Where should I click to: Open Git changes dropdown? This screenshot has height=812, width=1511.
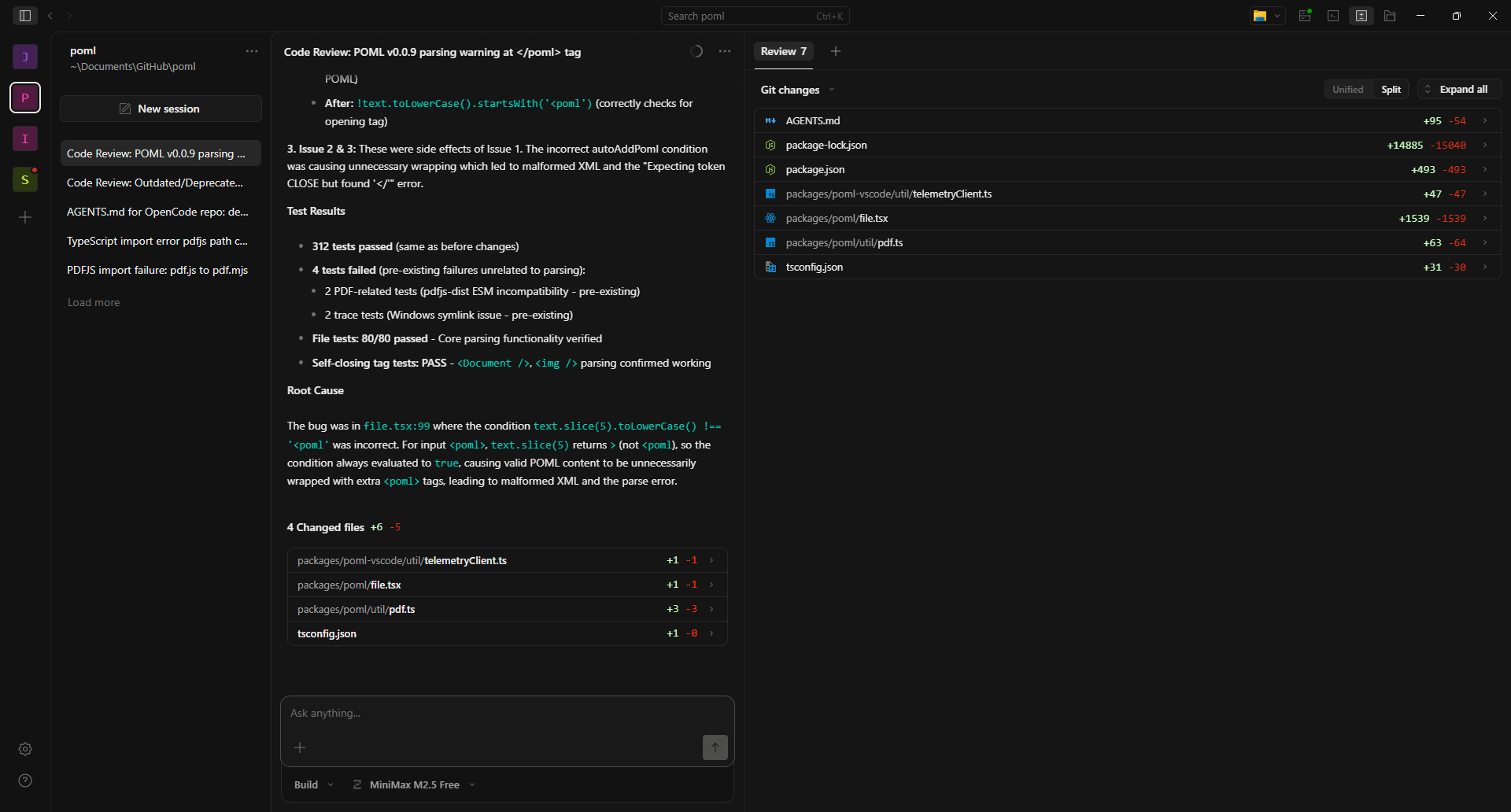[x=797, y=90]
